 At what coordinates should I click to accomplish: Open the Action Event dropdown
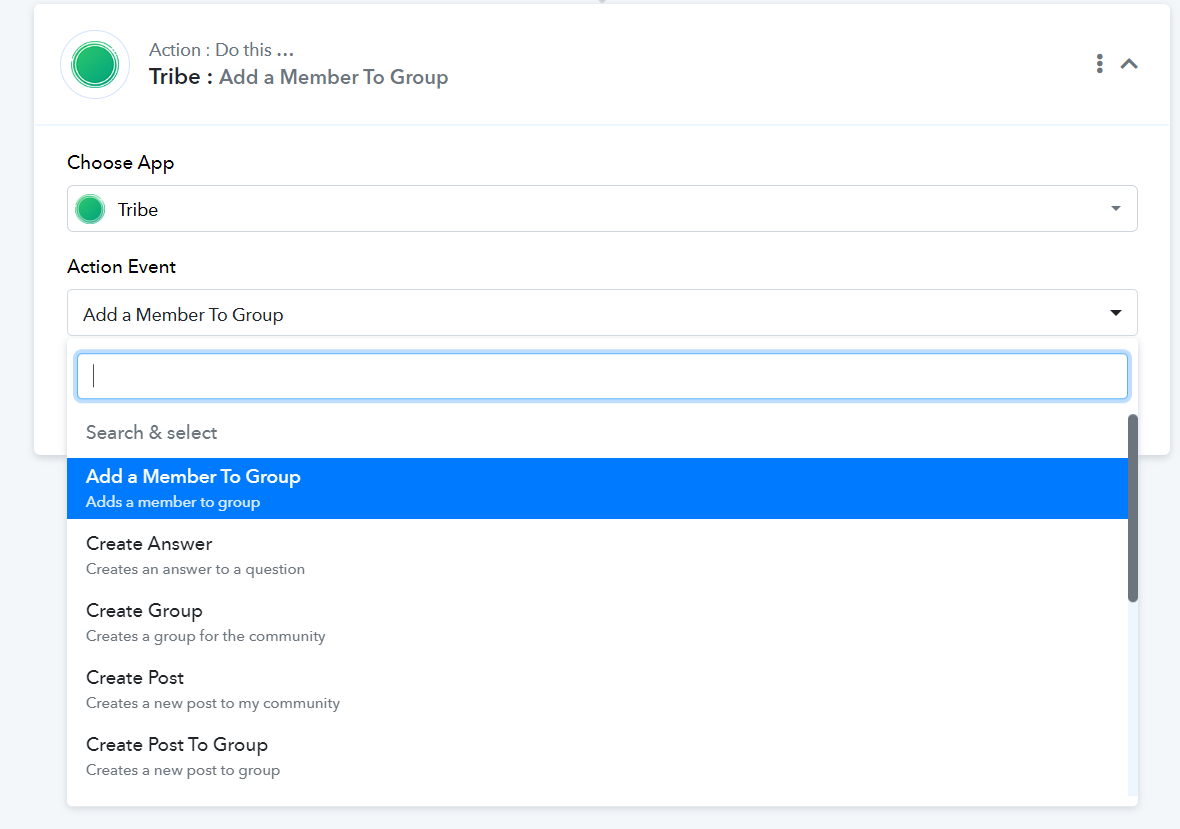coord(602,313)
